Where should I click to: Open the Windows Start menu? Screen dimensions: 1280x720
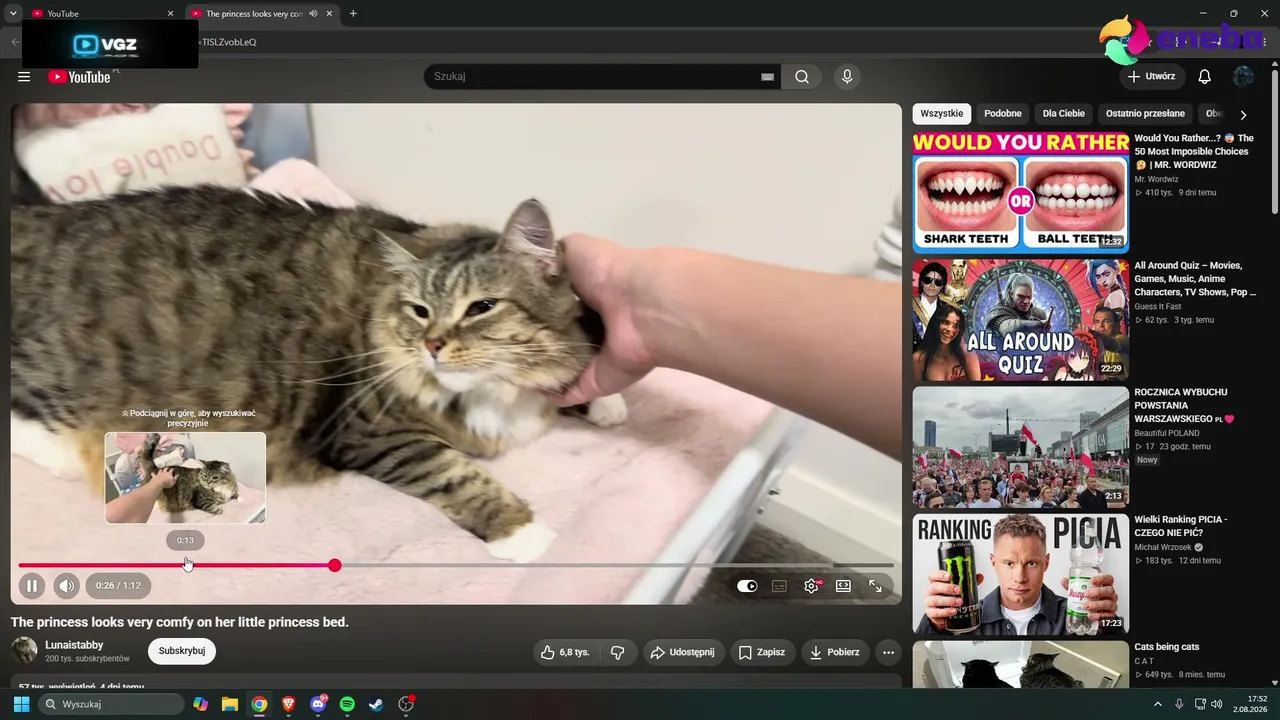(21, 704)
